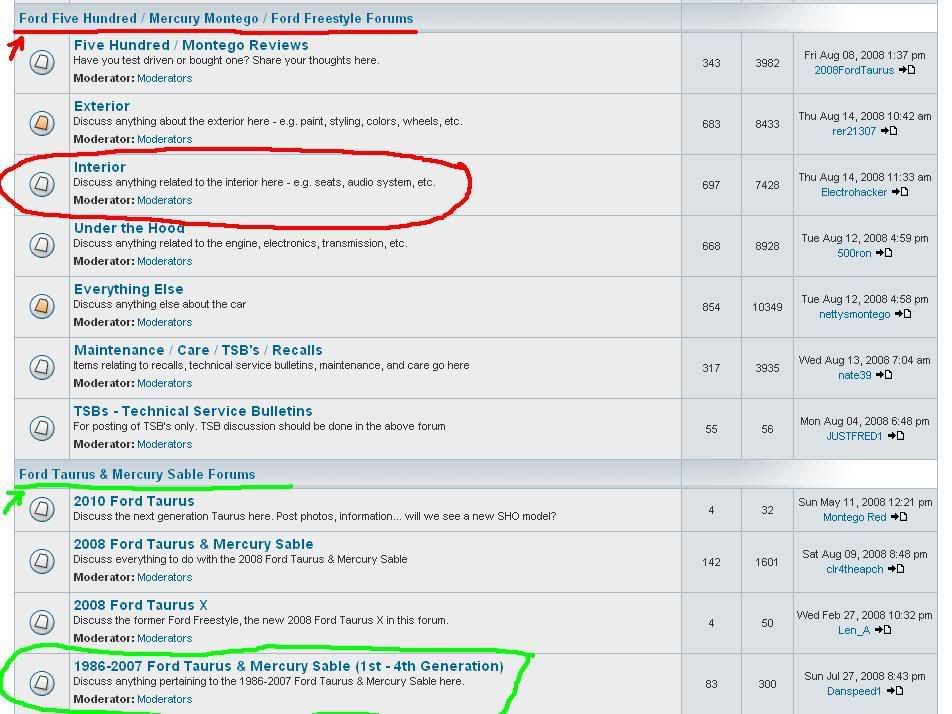The image size is (952, 714).
Task: Open user profile JUSTFRED1
Action: [854, 436]
